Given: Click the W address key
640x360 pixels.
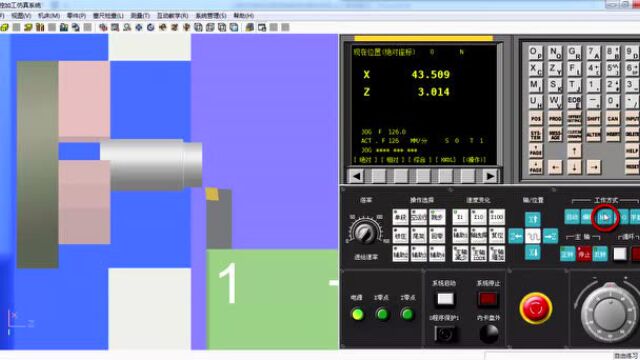Looking at the screenshot, I should click(x=555, y=101).
